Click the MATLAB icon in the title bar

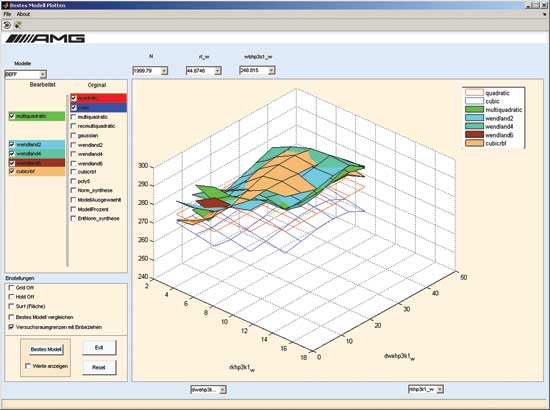point(5,5)
